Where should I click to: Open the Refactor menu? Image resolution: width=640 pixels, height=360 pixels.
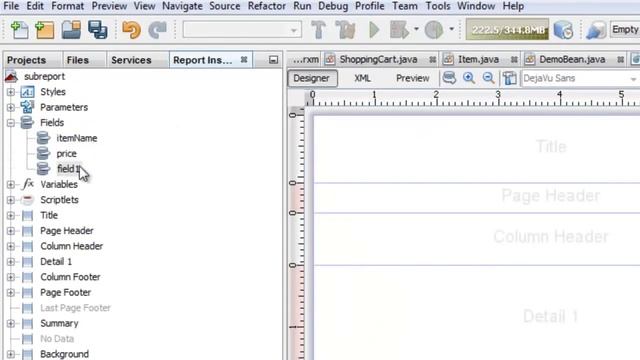point(267,6)
